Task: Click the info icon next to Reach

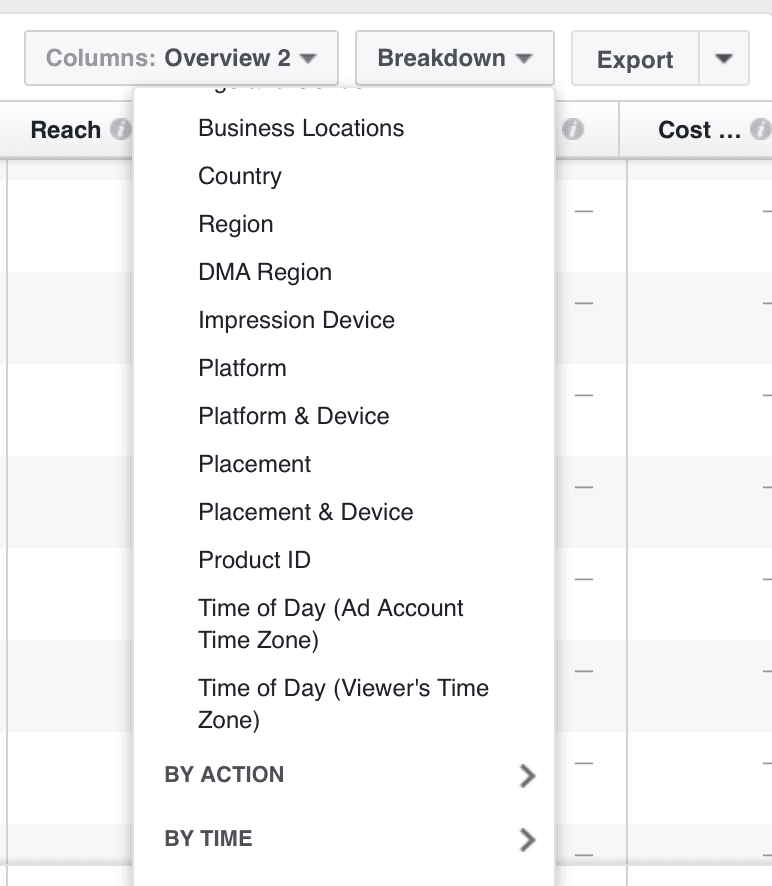Action: (x=121, y=130)
